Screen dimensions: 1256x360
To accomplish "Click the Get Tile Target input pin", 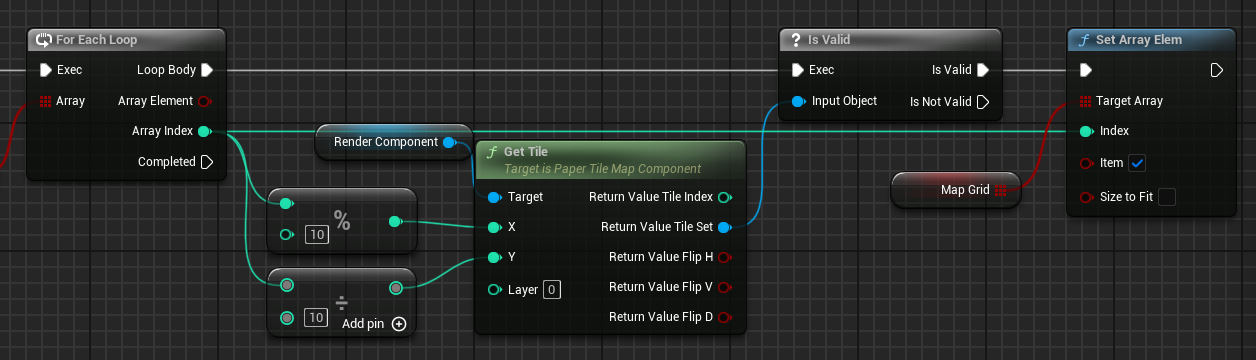I will pyautogui.click(x=494, y=197).
